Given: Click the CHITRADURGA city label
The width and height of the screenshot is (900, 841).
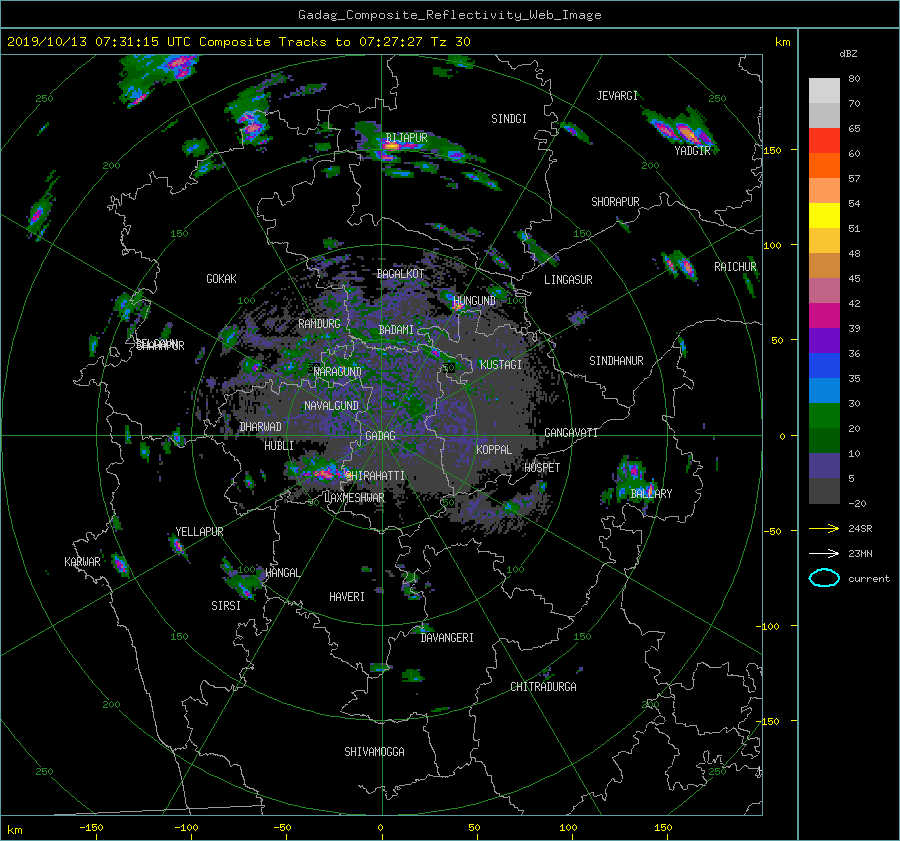Looking at the screenshot, I should (x=543, y=687).
